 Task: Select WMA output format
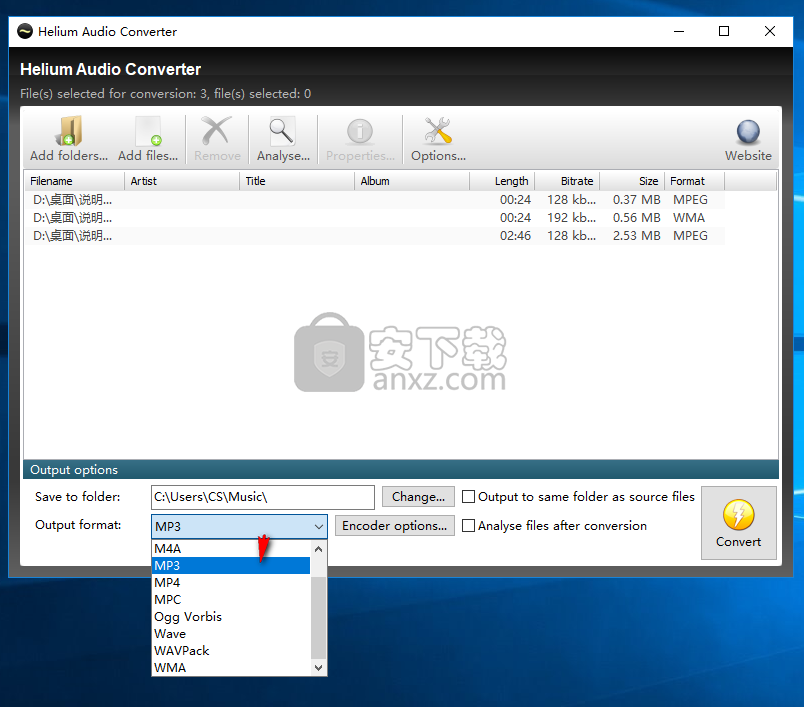click(231, 668)
